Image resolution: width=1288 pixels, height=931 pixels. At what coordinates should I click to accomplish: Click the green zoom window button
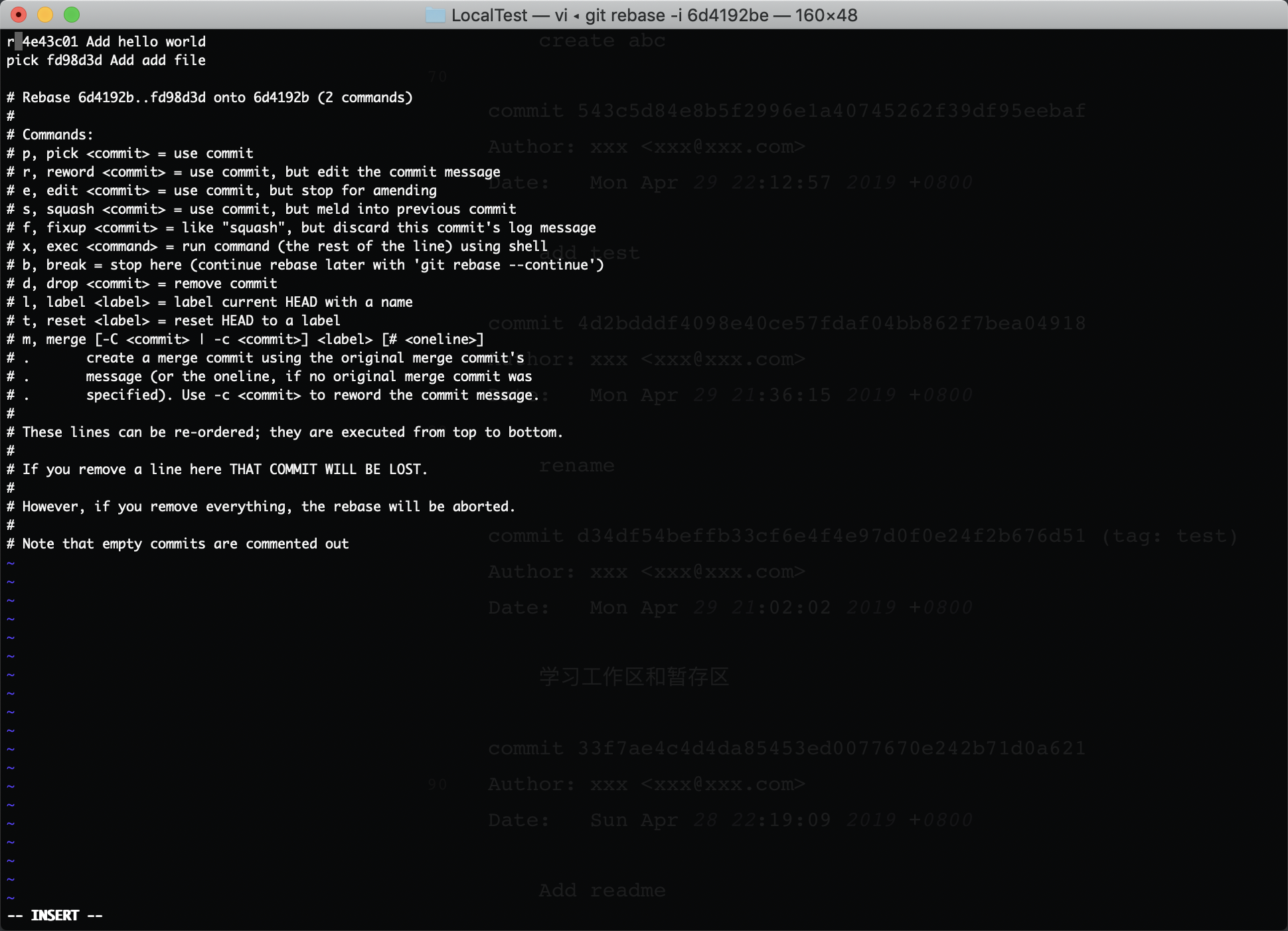72,15
